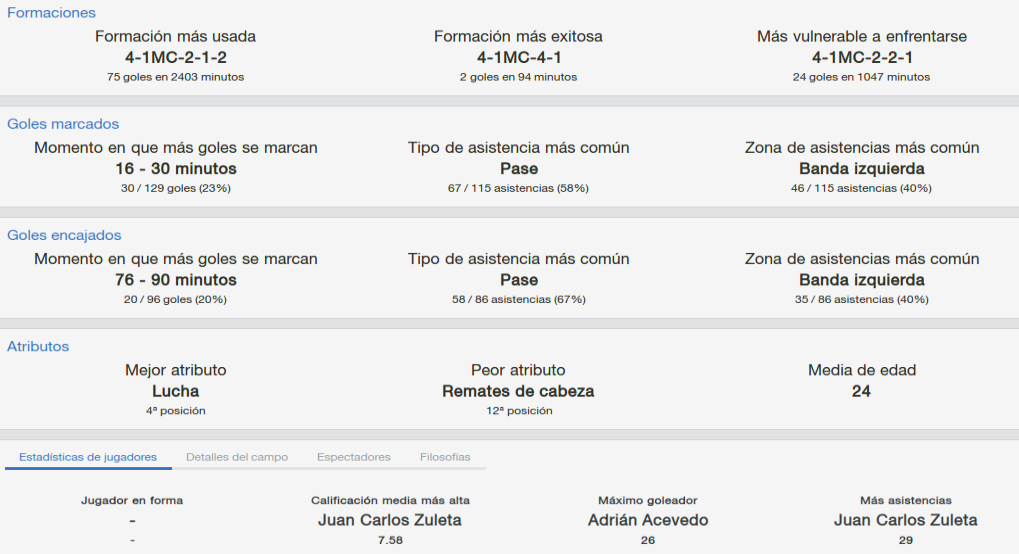Open the Goles marcados section link
This screenshot has width=1019, height=554.
63,124
